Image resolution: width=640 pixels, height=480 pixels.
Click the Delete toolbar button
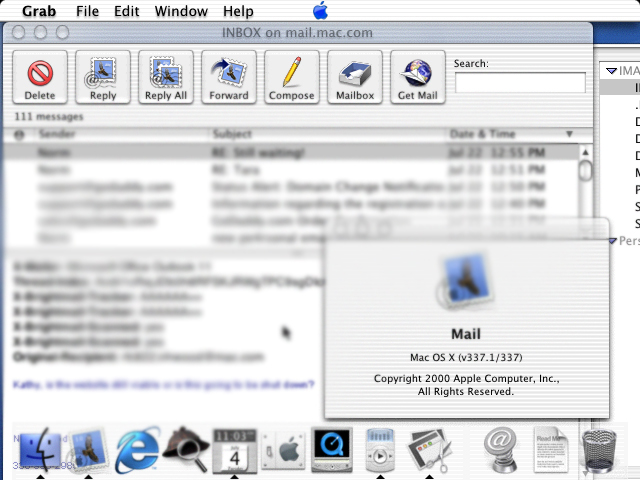click(x=40, y=77)
